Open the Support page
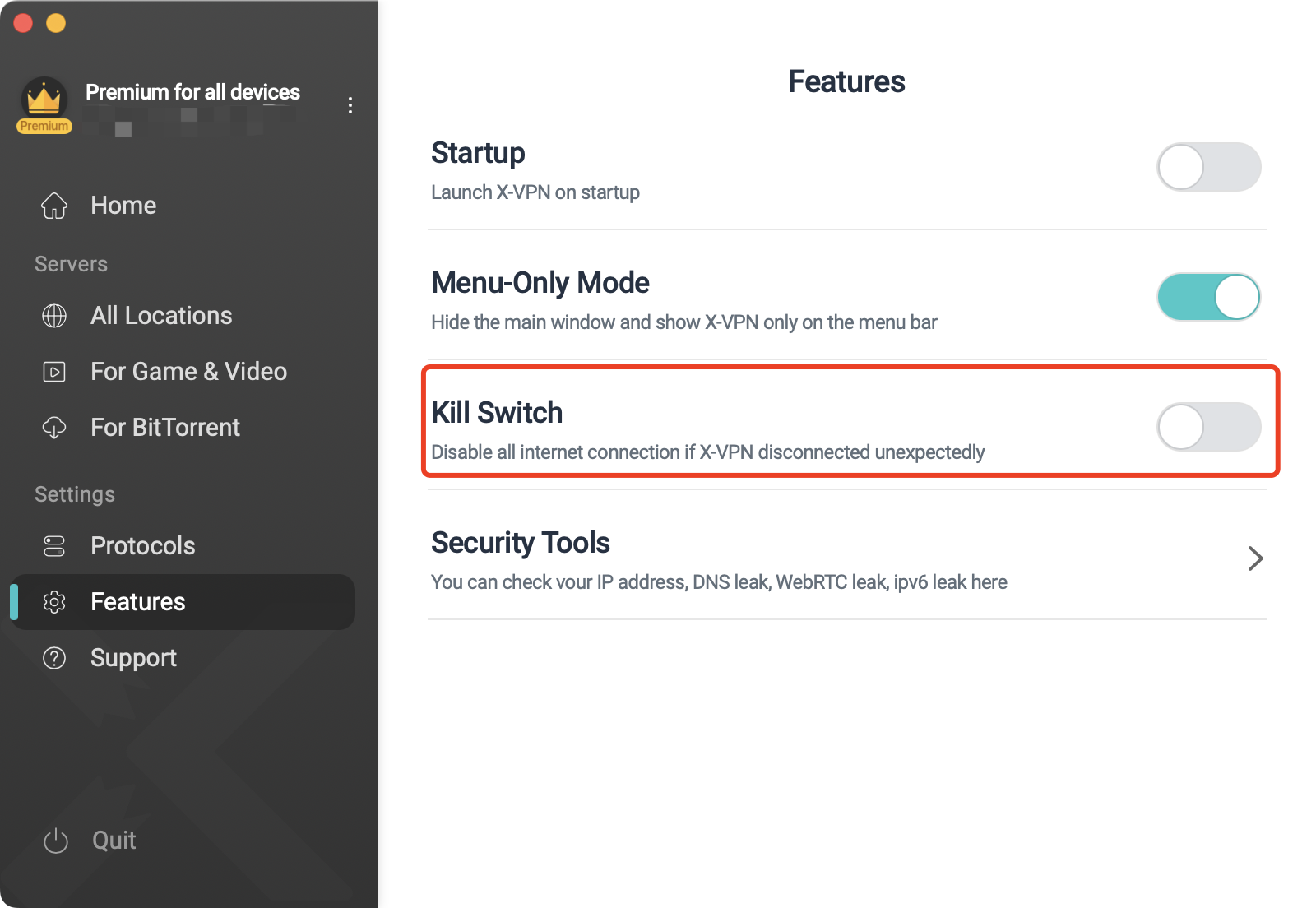Image resolution: width=1316 pixels, height=908 pixels. coord(133,658)
